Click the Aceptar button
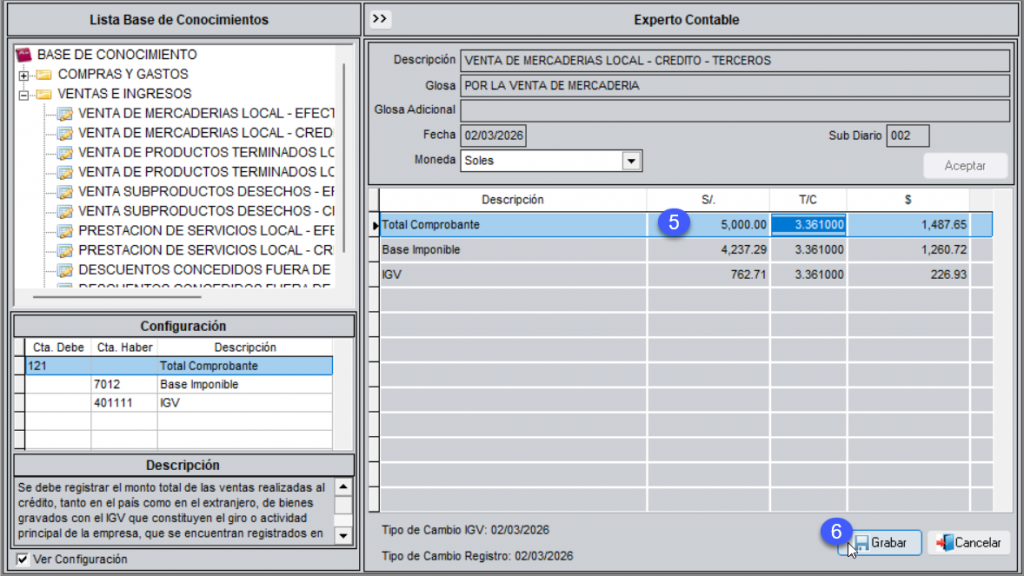1024x576 pixels. coord(965,166)
